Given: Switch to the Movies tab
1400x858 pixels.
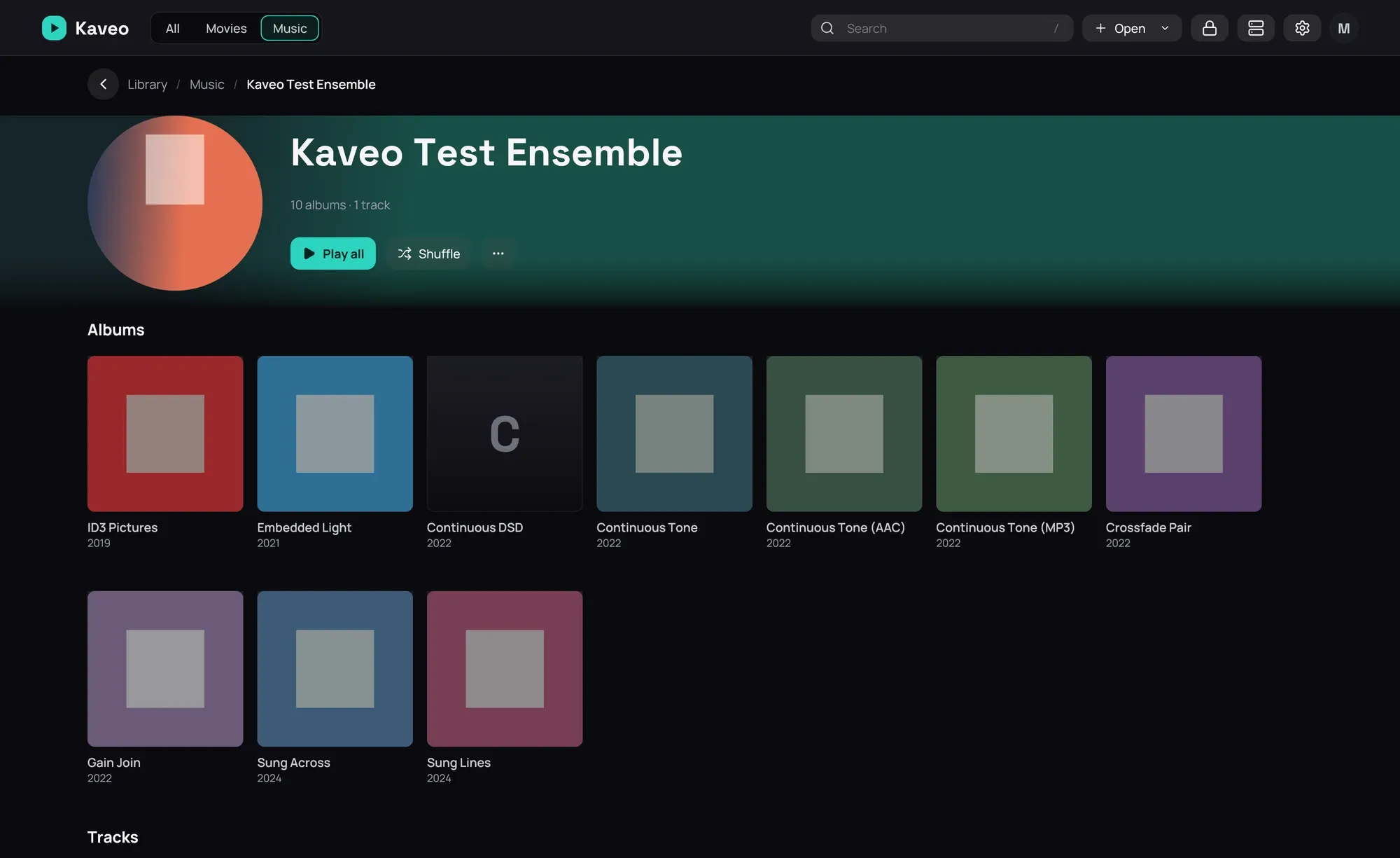Looking at the screenshot, I should 226,28.
